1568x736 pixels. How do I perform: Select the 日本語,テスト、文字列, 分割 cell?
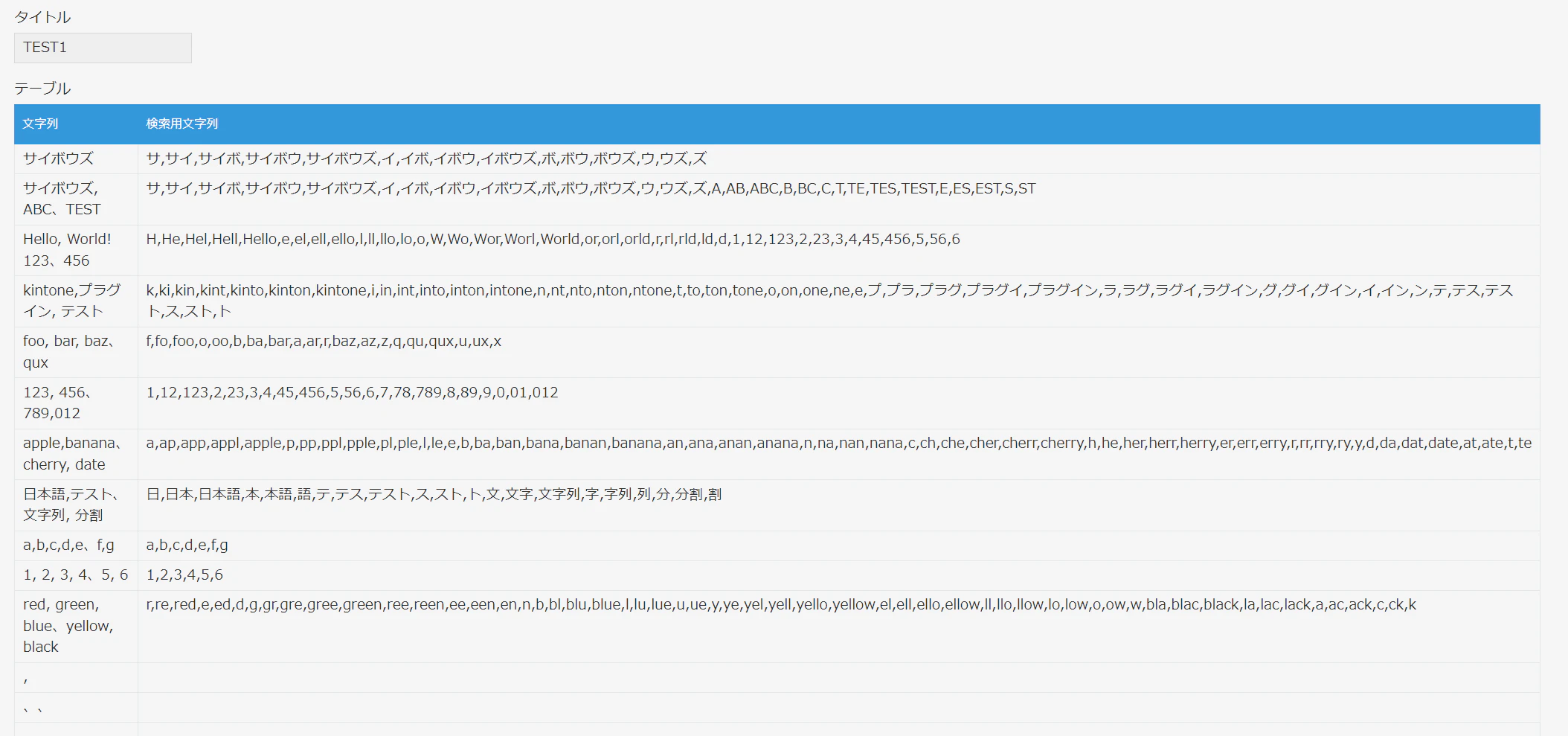[x=76, y=505]
